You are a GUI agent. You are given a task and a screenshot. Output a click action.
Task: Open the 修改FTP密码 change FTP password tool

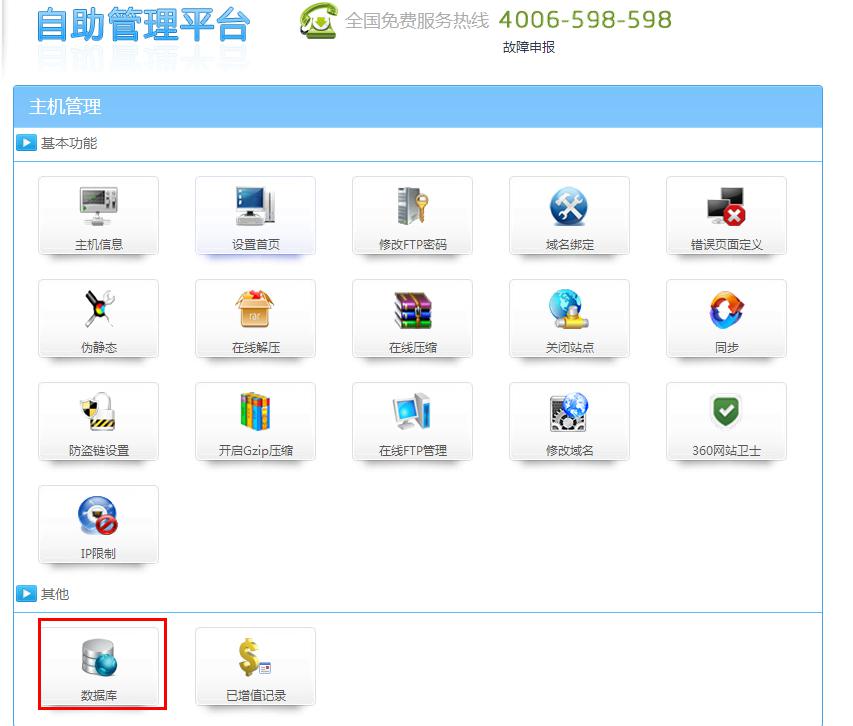pos(412,215)
